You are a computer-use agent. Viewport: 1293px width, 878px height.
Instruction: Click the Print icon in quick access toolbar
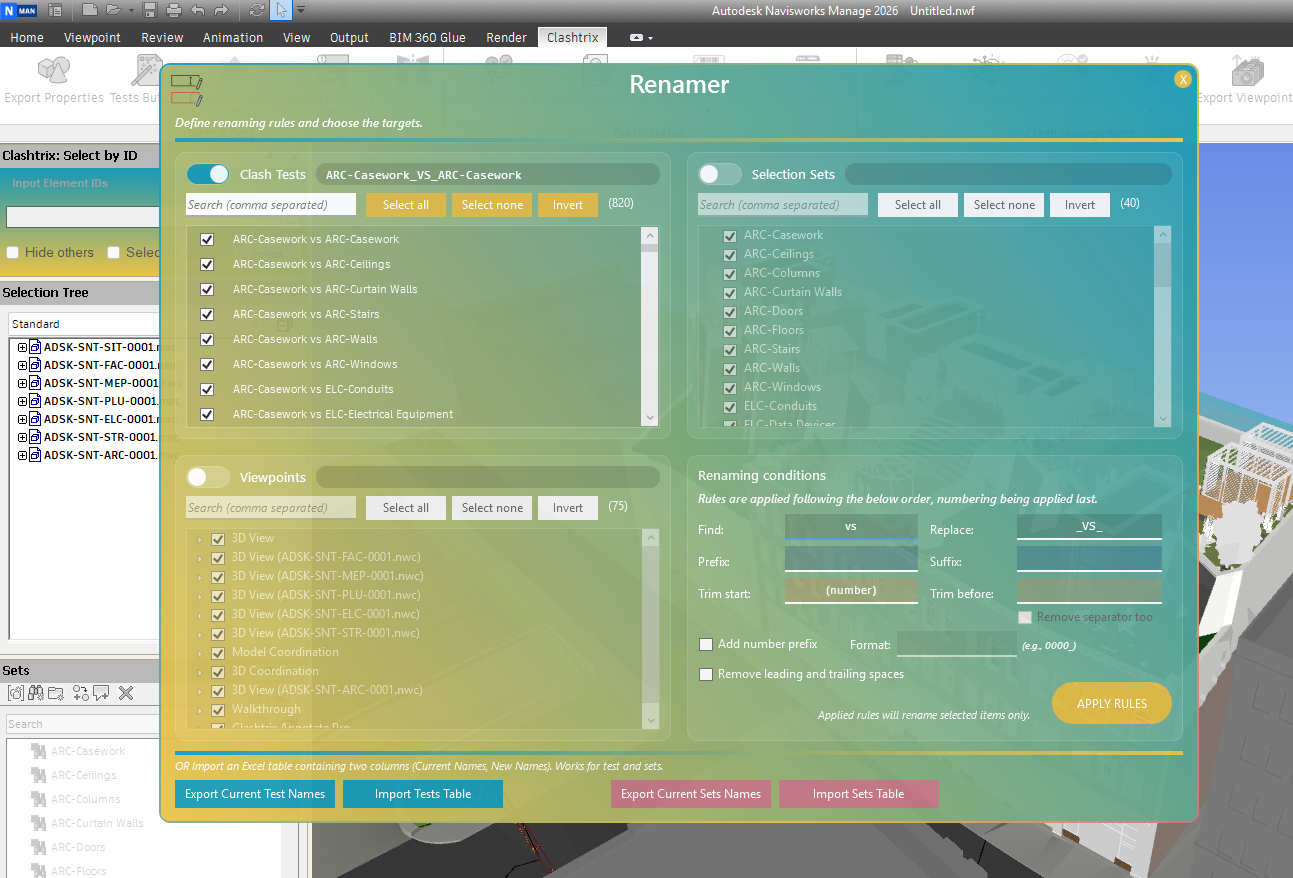pos(173,11)
